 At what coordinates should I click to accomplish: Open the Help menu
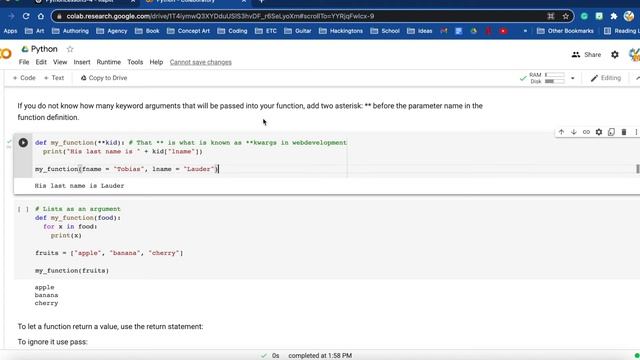(x=156, y=62)
